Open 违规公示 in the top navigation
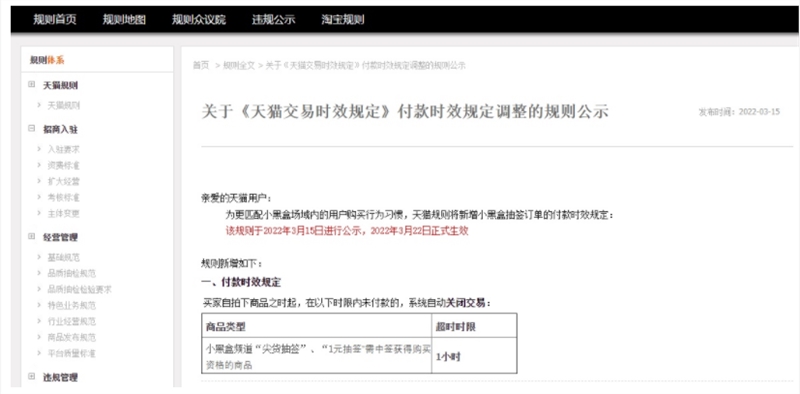This screenshot has height=394, width=800. [x=273, y=19]
